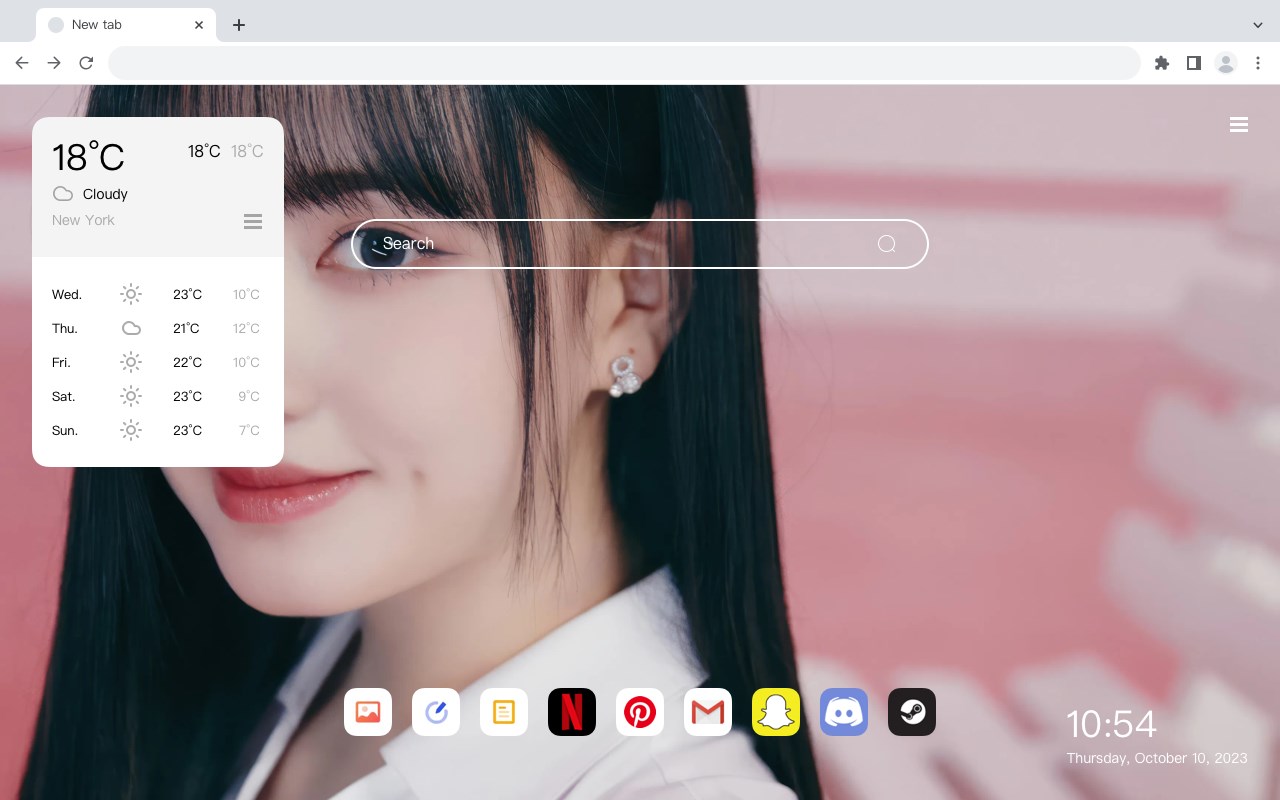The height and width of the screenshot is (800, 1280).
Task: Launch the Steam shortcut
Action: [x=912, y=712]
